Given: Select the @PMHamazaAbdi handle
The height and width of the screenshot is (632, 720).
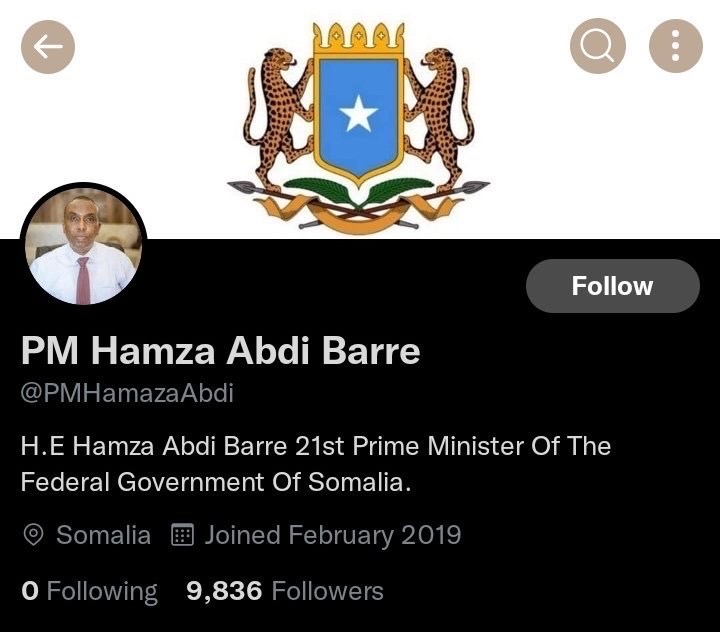Looking at the screenshot, I should (127, 393).
